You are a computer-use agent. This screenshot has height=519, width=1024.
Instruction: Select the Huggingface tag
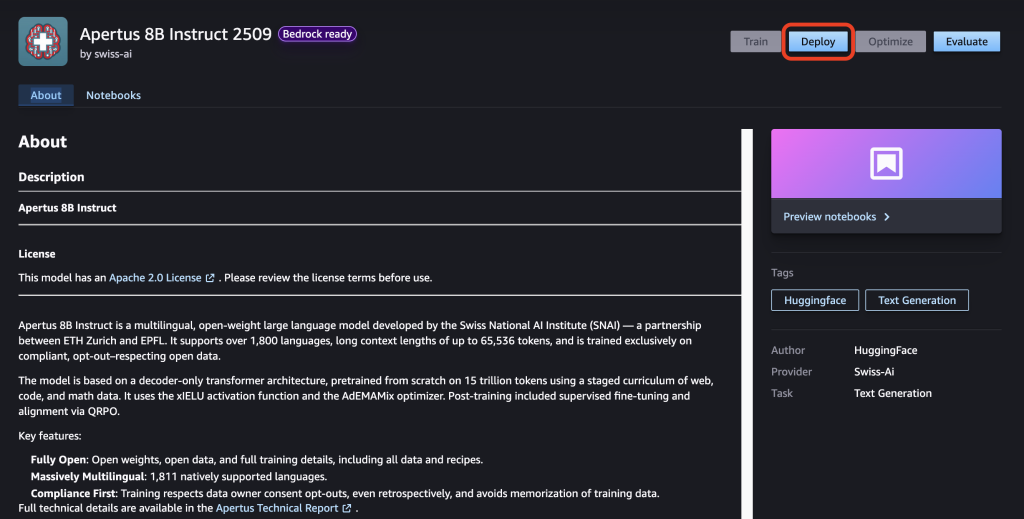coord(814,300)
